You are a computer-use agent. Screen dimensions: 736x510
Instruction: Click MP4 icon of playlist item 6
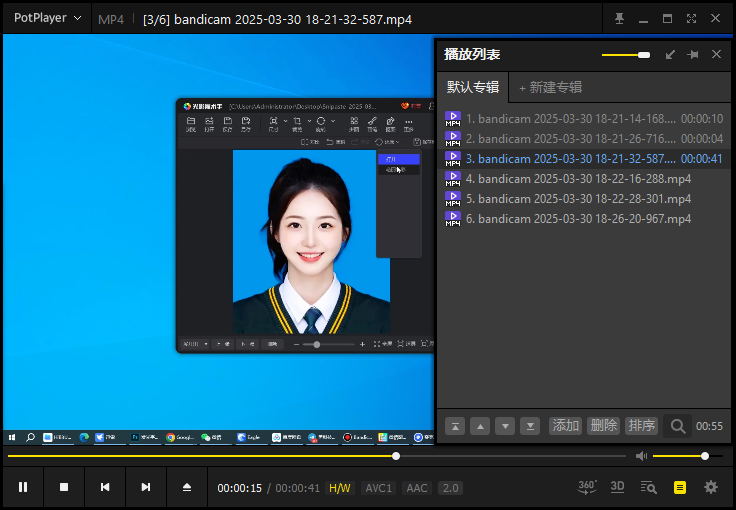(x=453, y=219)
